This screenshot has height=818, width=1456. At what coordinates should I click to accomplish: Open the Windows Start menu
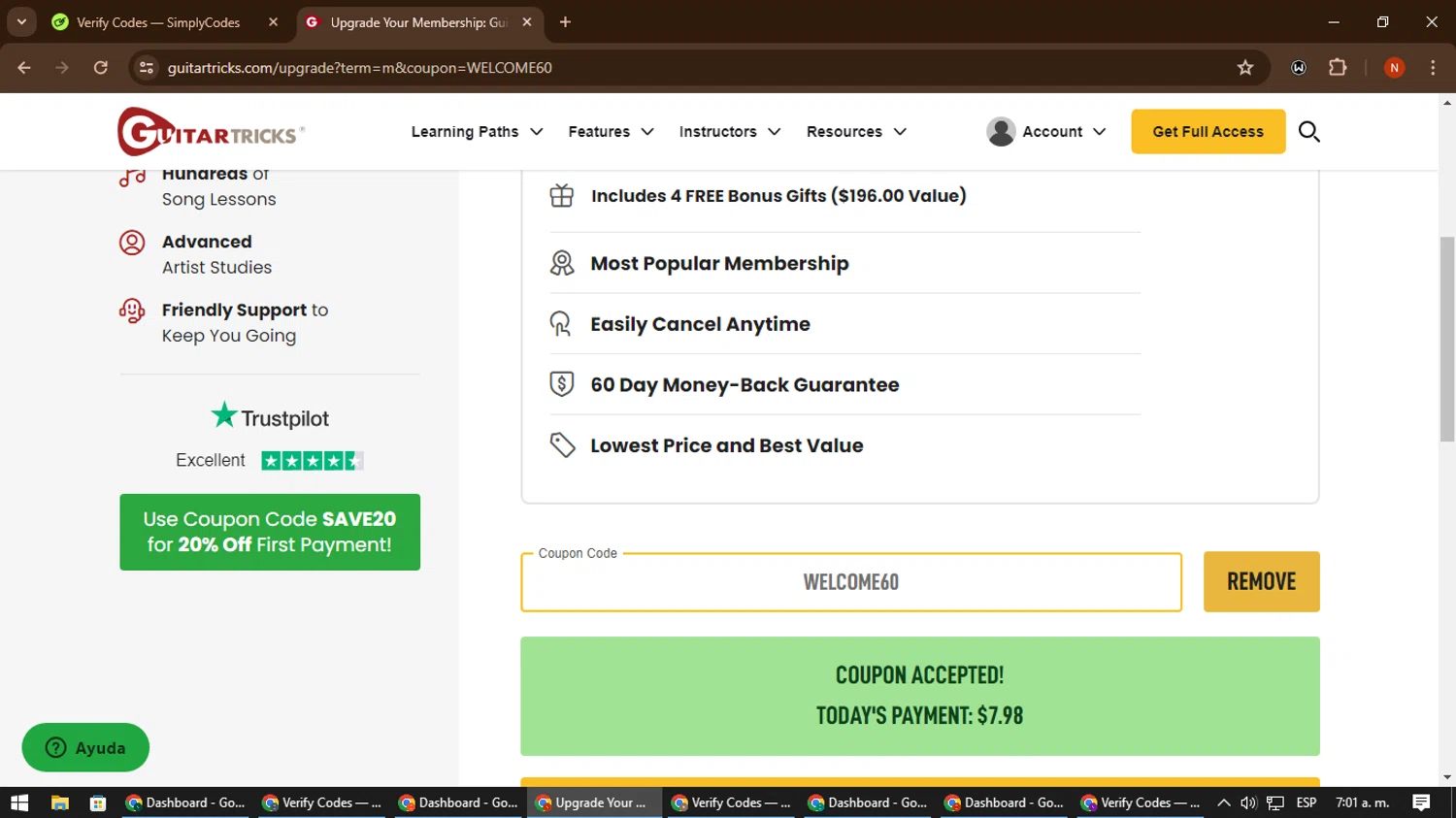coord(19,802)
